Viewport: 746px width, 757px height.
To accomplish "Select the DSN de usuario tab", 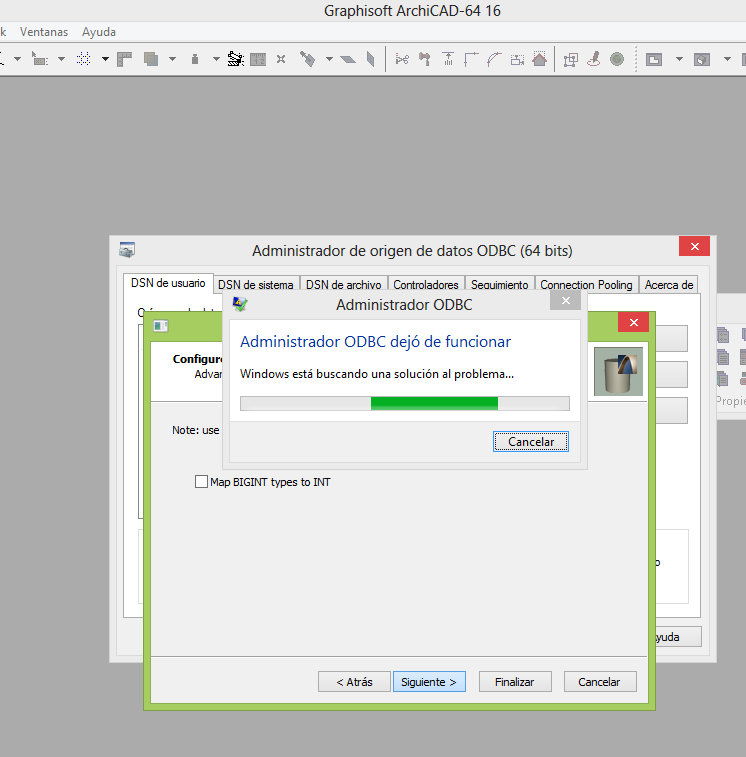I will pos(168,283).
